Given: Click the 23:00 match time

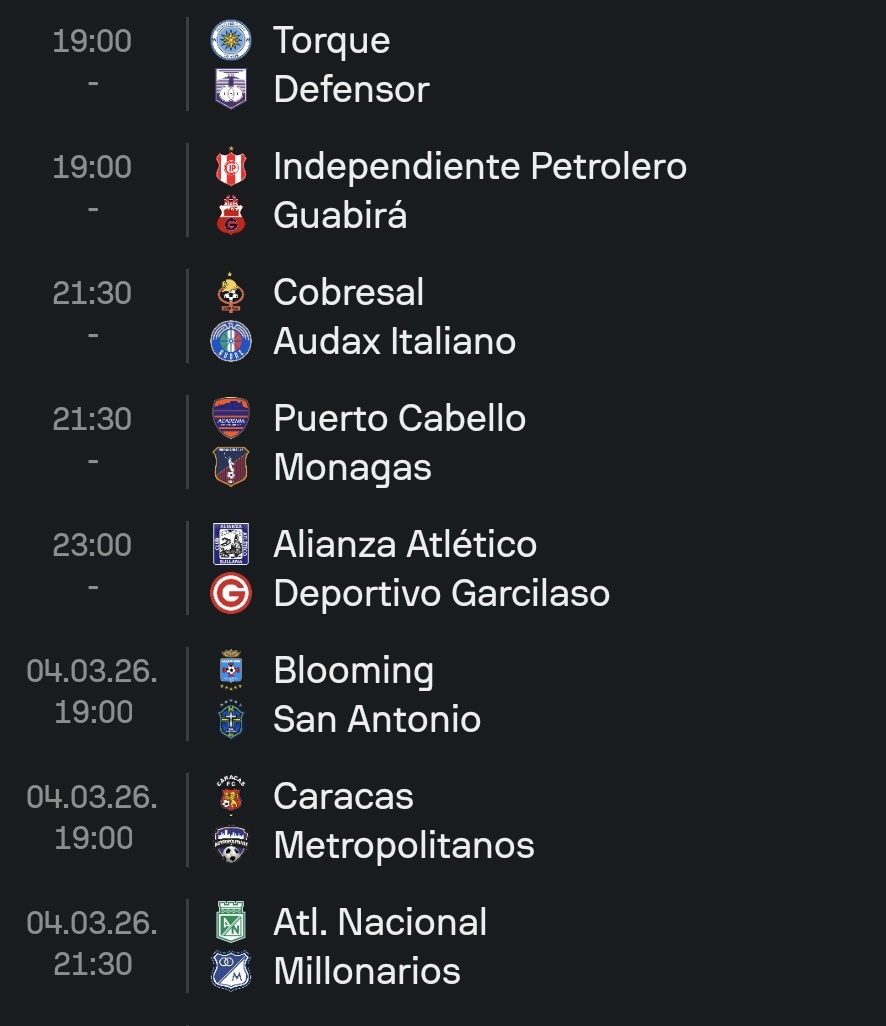Looking at the screenshot, I should pos(92,545).
